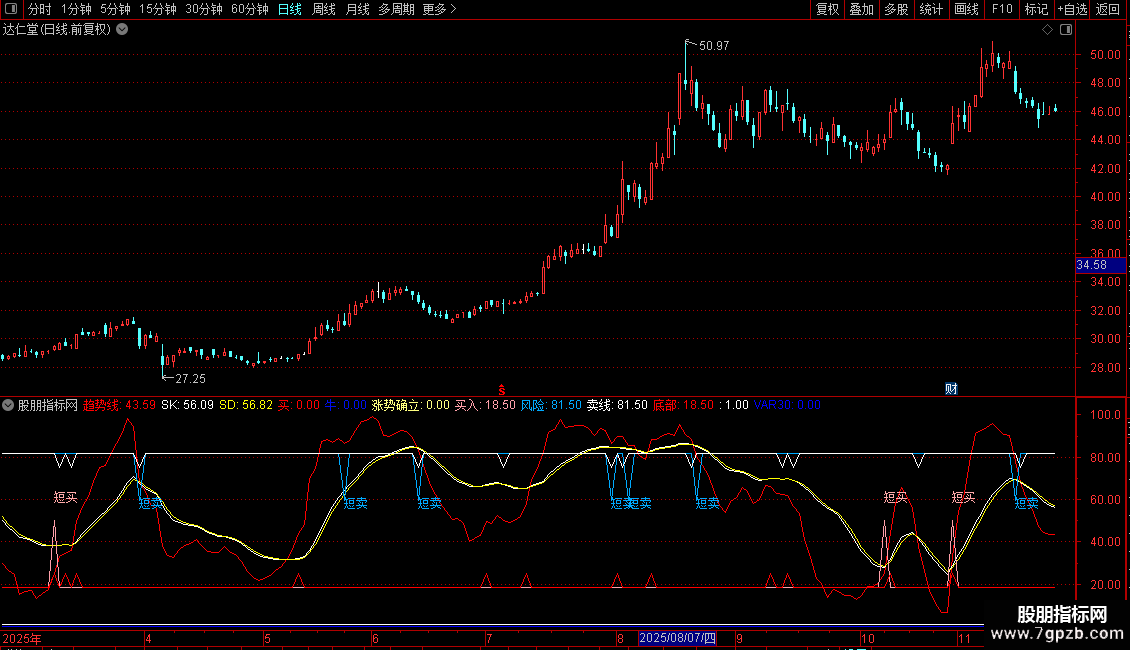The image size is (1130, 650).
Task: Click the 复权 button in toolbar
Action: coord(827,9)
